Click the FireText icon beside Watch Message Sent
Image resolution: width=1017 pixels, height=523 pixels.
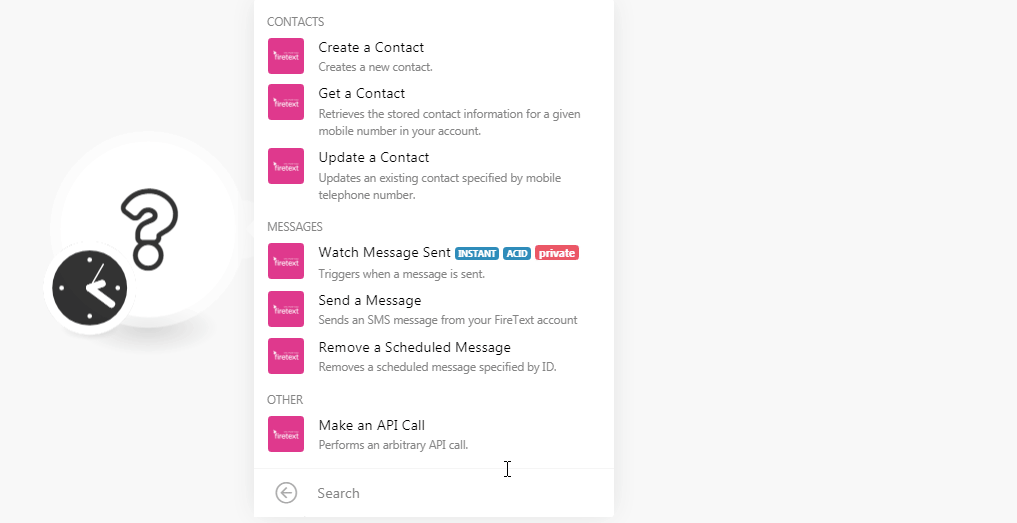click(286, 261)
